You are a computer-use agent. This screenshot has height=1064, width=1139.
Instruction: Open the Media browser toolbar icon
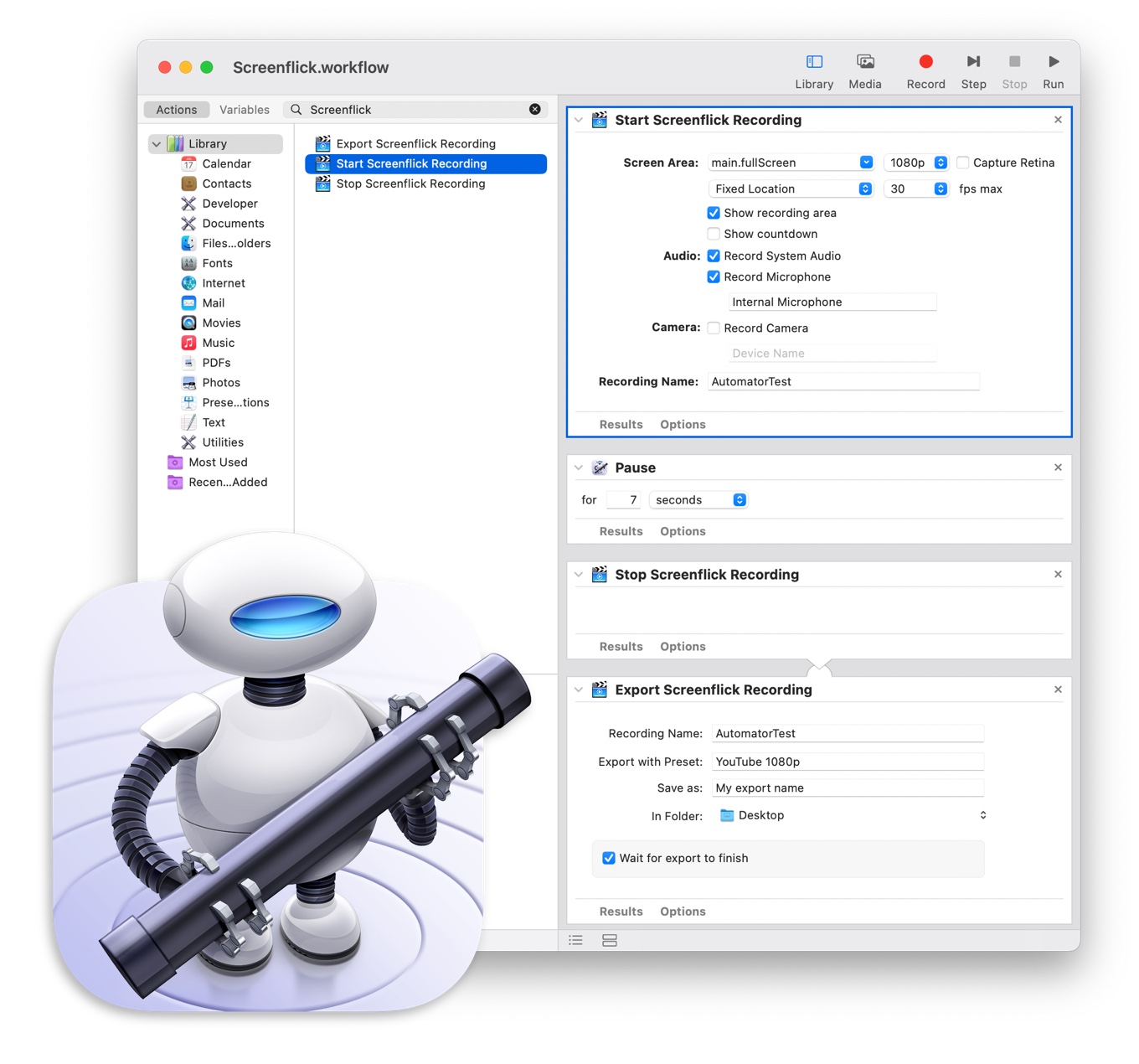(x=865, y=62)
